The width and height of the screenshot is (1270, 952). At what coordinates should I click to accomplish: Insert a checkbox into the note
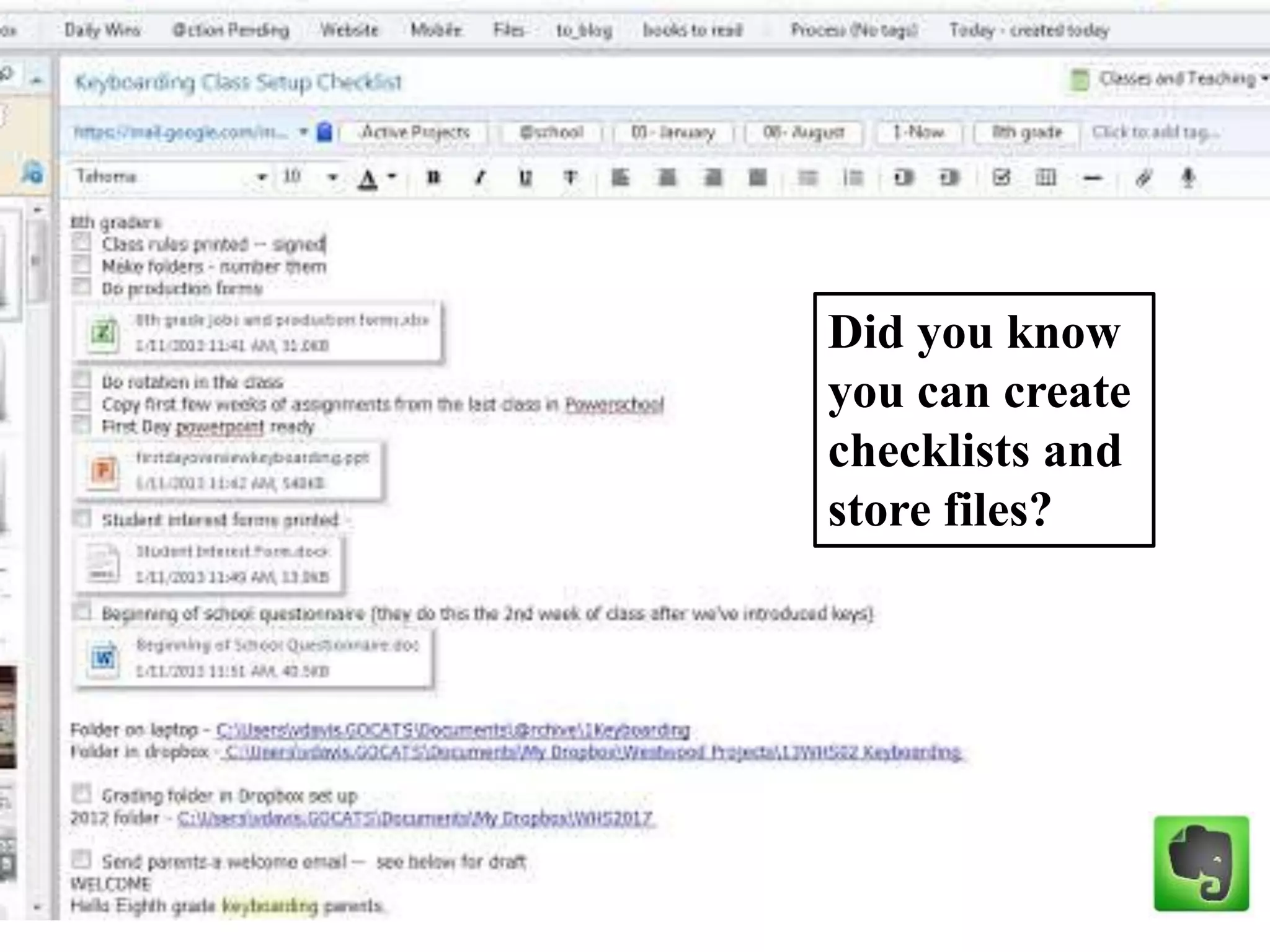[x=1001, y=178]
